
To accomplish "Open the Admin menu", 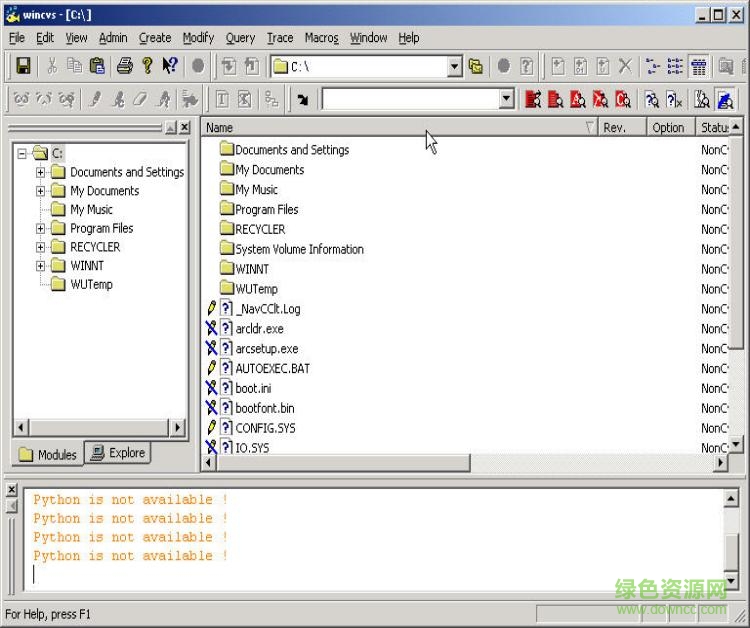I will tap(113, 38).
